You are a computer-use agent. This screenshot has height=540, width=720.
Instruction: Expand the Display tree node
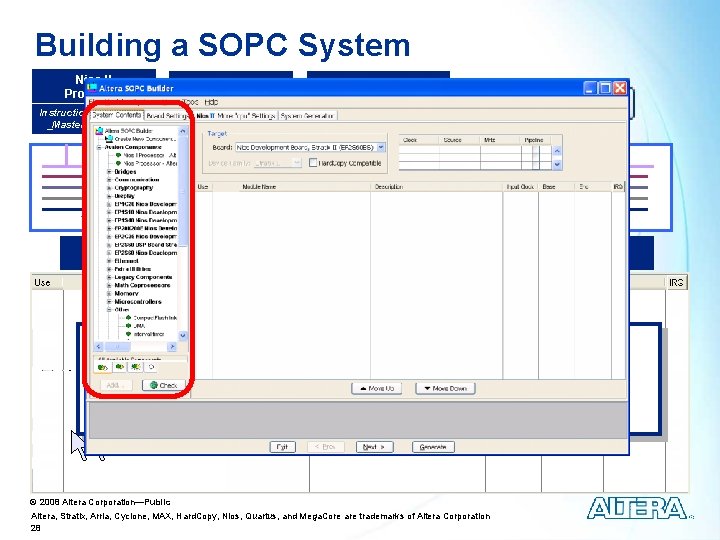(109, 196)
